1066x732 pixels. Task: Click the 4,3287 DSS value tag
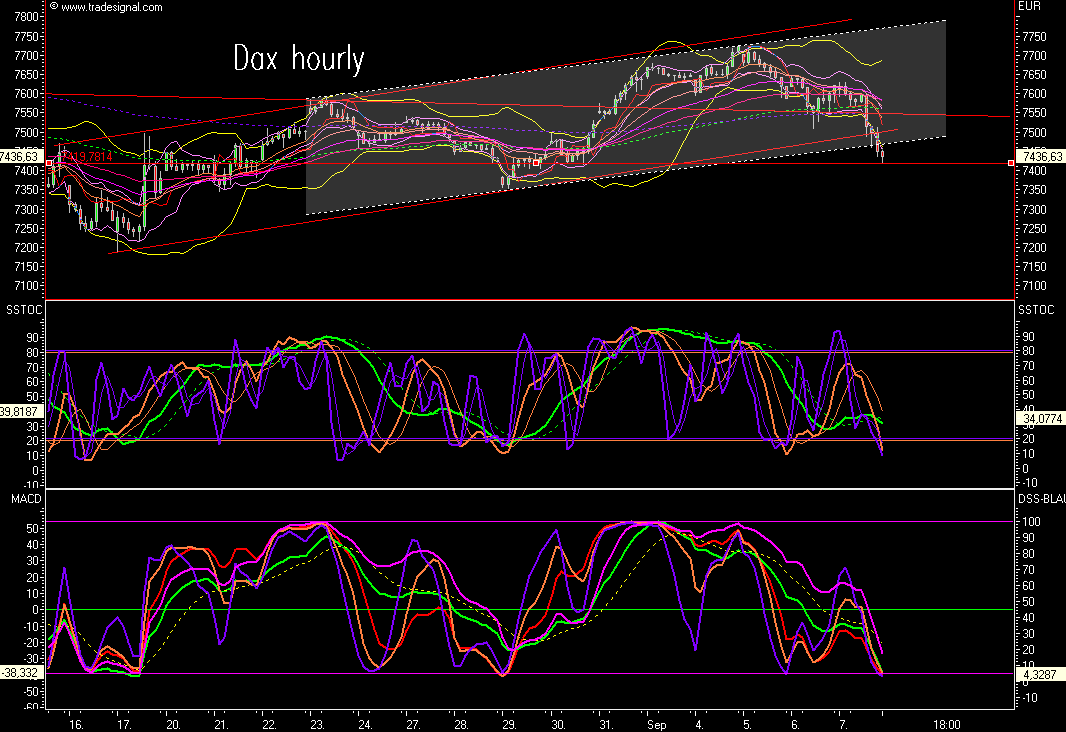1040,676
